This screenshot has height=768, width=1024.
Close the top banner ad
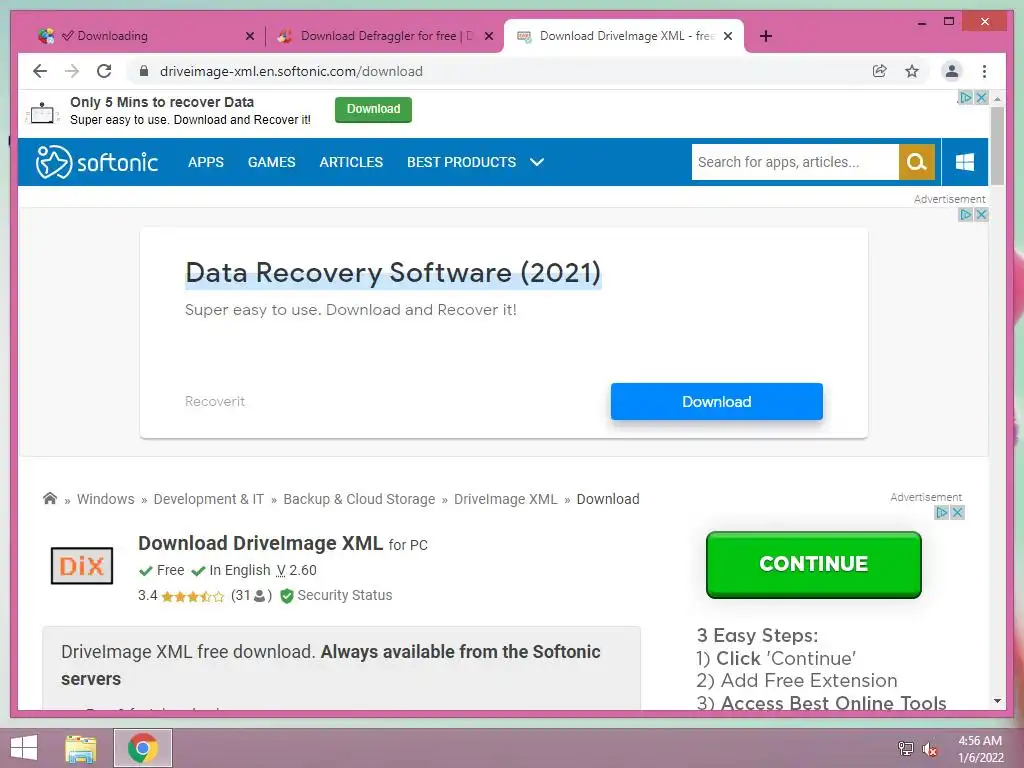click(981, 97)
